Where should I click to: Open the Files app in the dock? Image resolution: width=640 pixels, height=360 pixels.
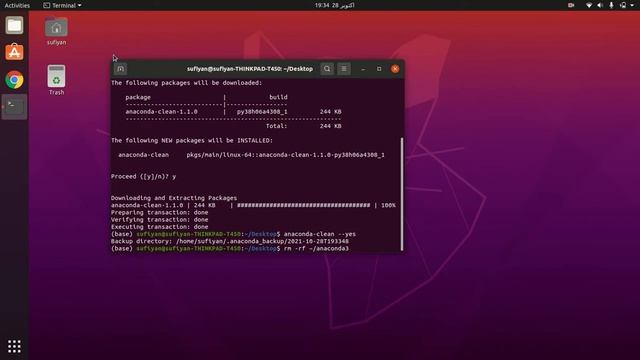(x=14, y=25)
